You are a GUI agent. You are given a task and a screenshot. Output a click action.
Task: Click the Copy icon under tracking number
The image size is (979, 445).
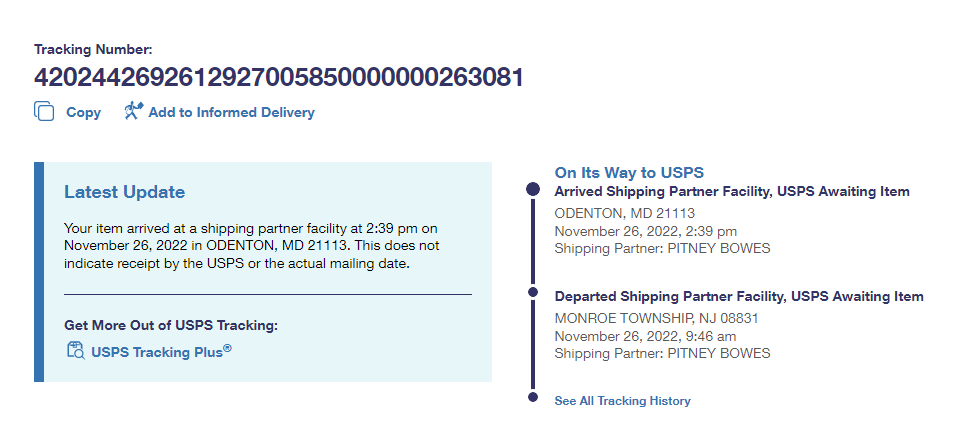pyautogui.click(x=44, y=112)
